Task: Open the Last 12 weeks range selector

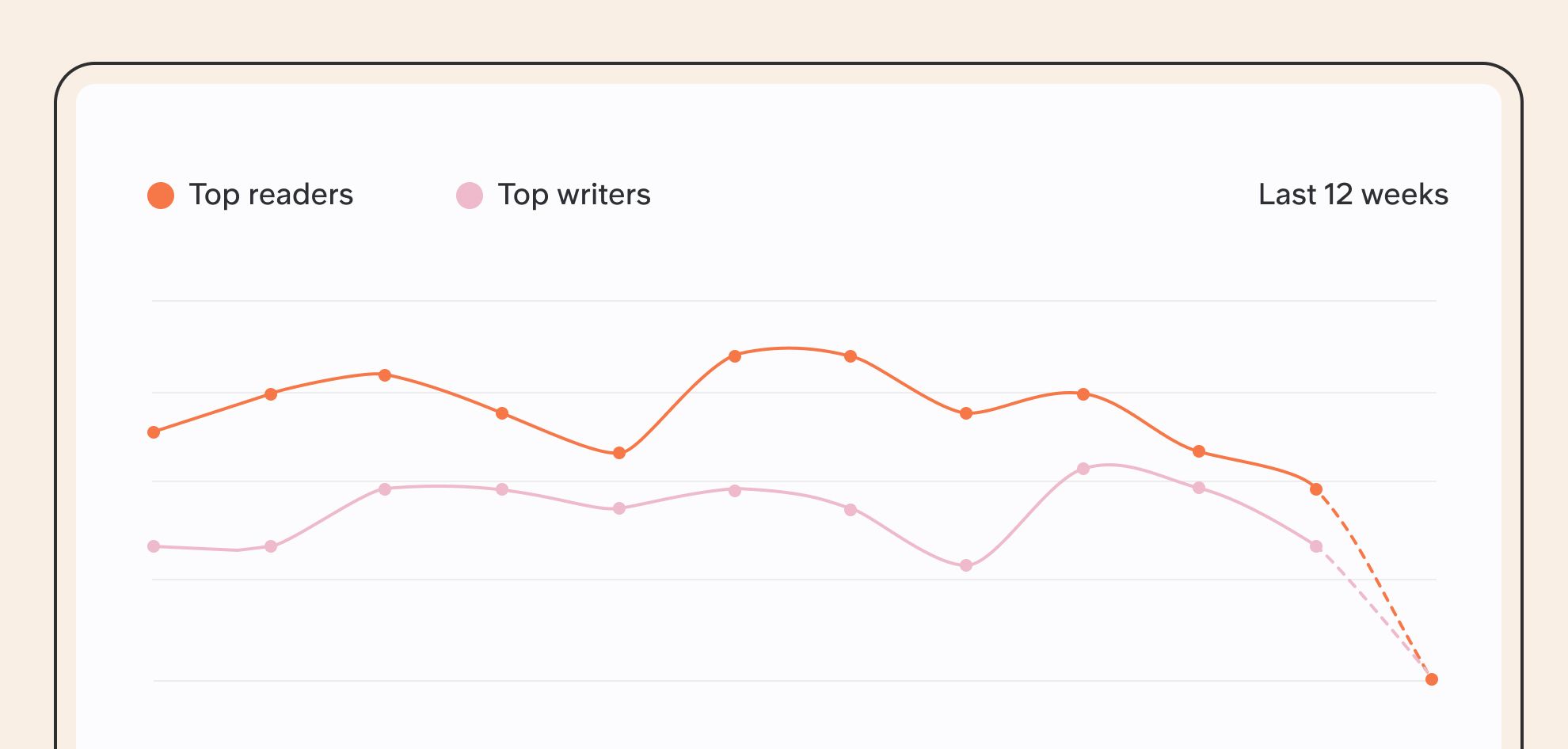Action: 1353,195
